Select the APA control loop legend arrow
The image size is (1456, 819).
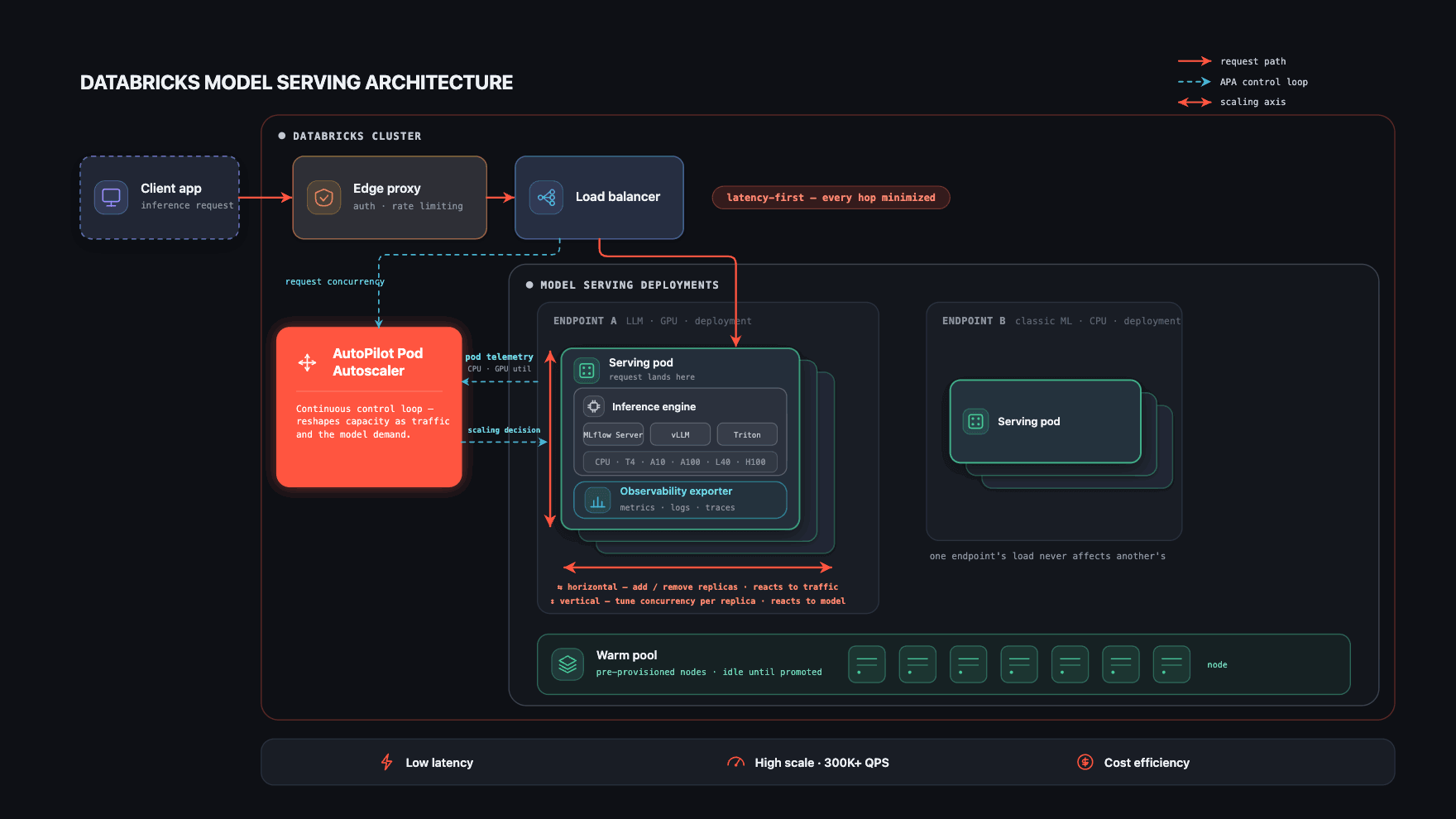click(1195, 82)
